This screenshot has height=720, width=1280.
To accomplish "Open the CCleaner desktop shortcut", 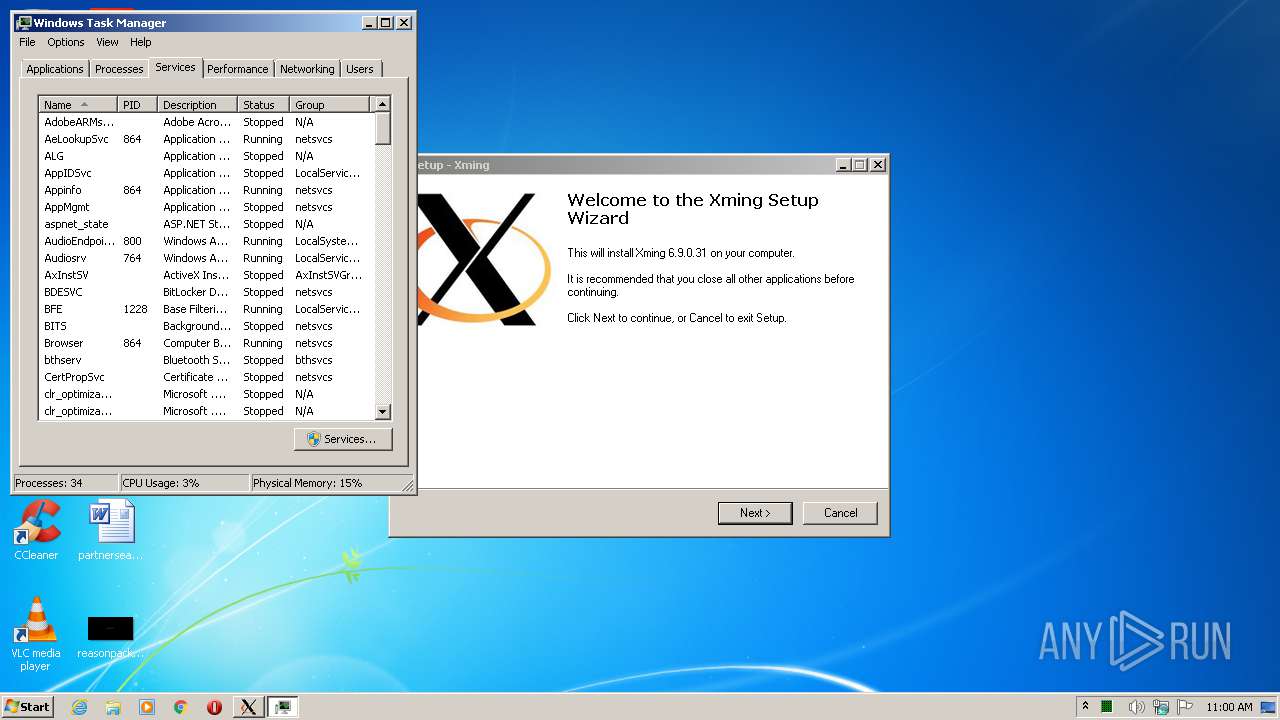I will tap(37, 530).
